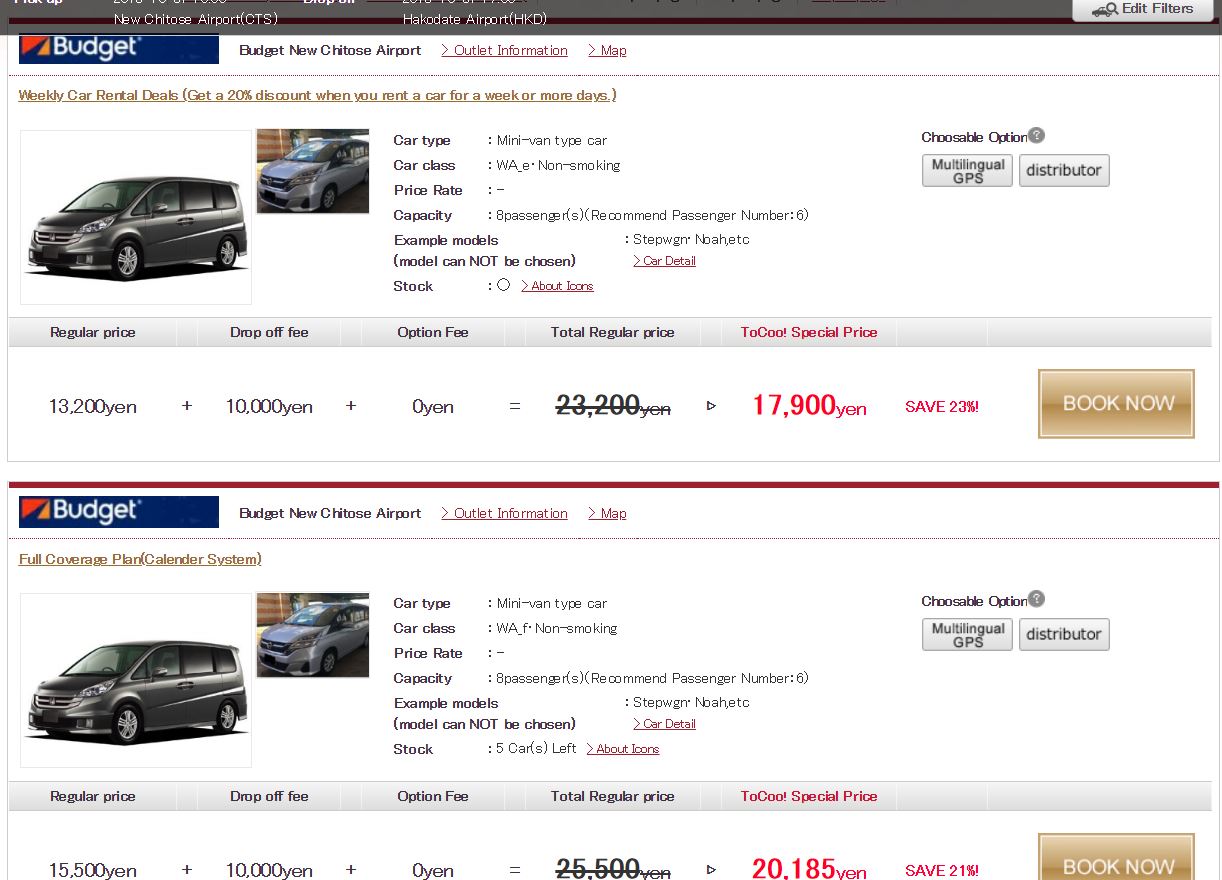Open Full Coverage Plan(Calender System) link
This screenshot has height=880, width=1222.
140,559
